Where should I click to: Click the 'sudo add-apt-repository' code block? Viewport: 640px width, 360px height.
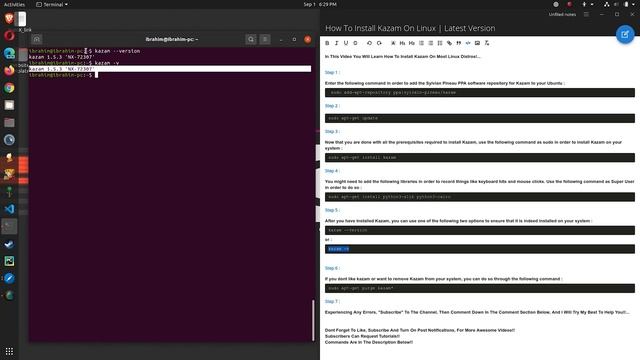480,93
